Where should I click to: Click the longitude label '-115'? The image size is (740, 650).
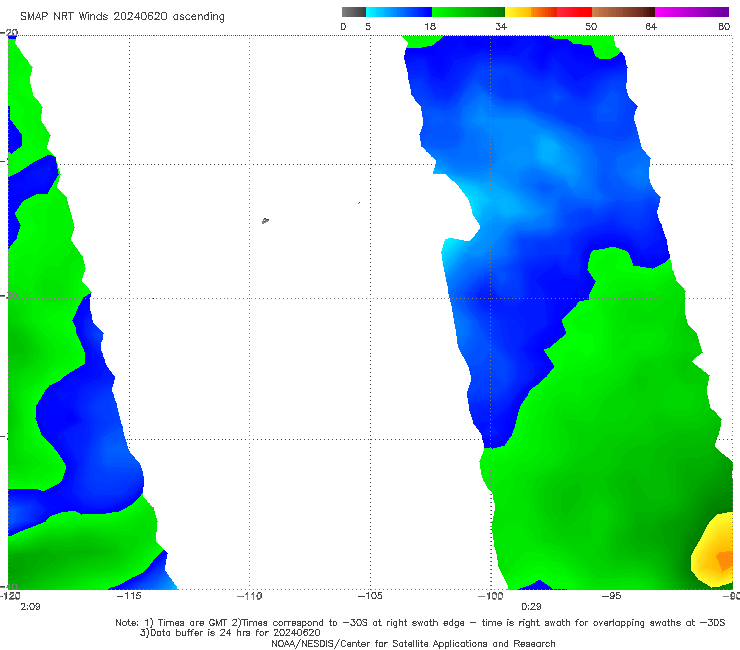pos(129,596)
